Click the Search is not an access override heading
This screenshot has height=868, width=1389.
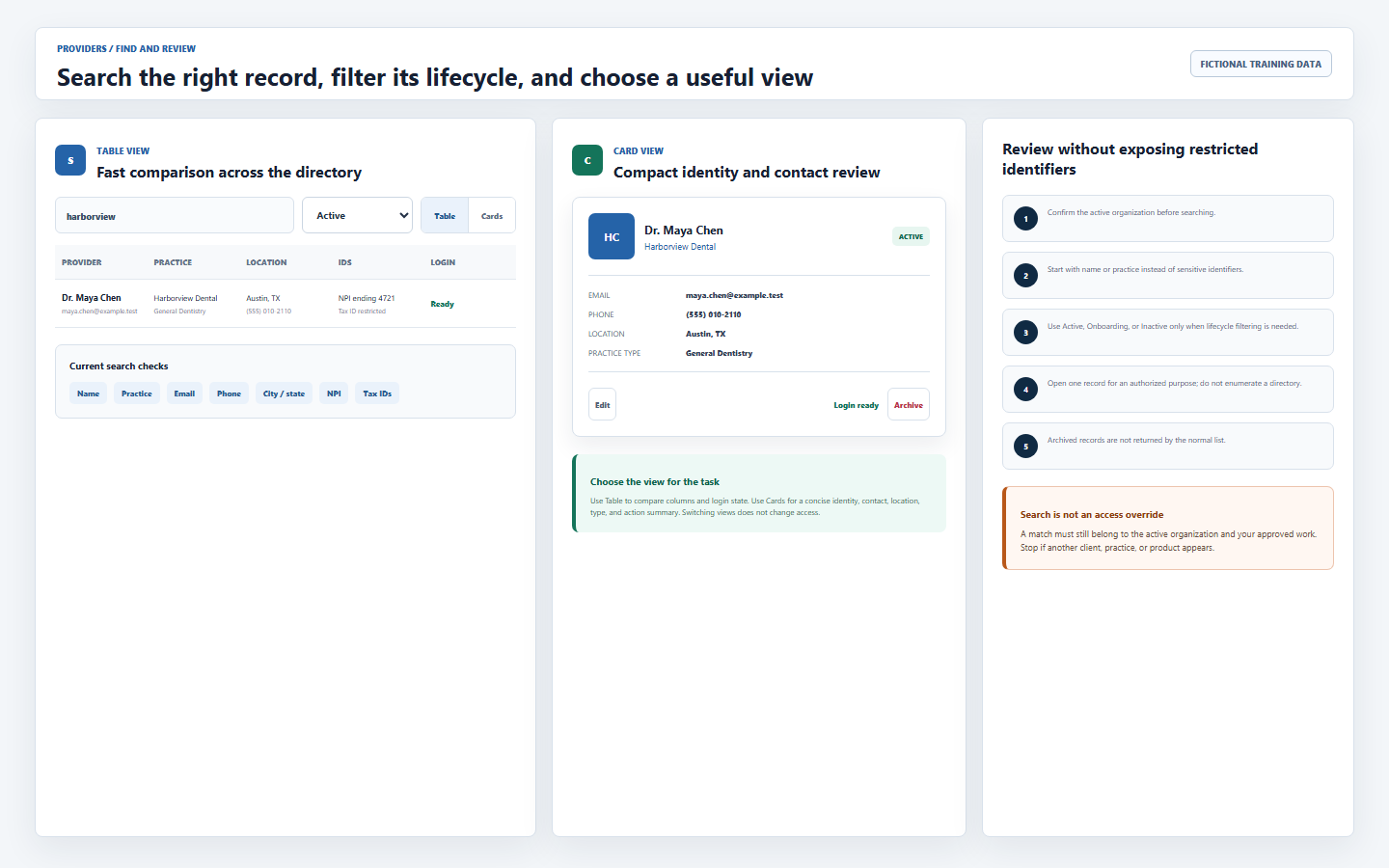click(1092, 514)
